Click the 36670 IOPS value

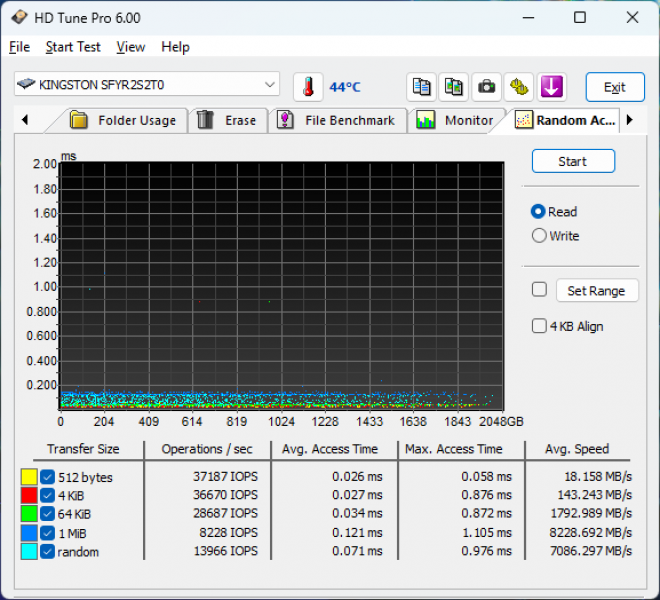click(225, 495)
